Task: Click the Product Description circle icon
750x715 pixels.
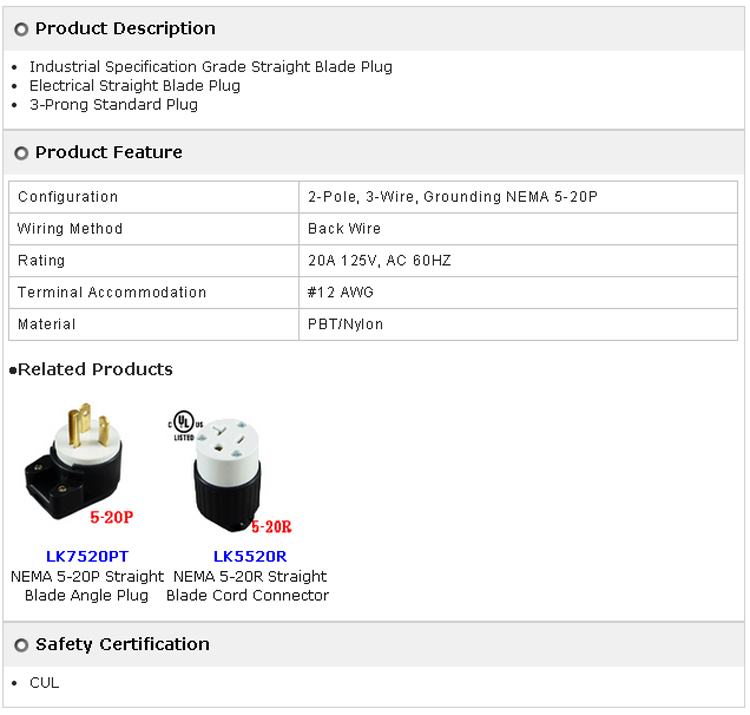Action: point(21,30)
